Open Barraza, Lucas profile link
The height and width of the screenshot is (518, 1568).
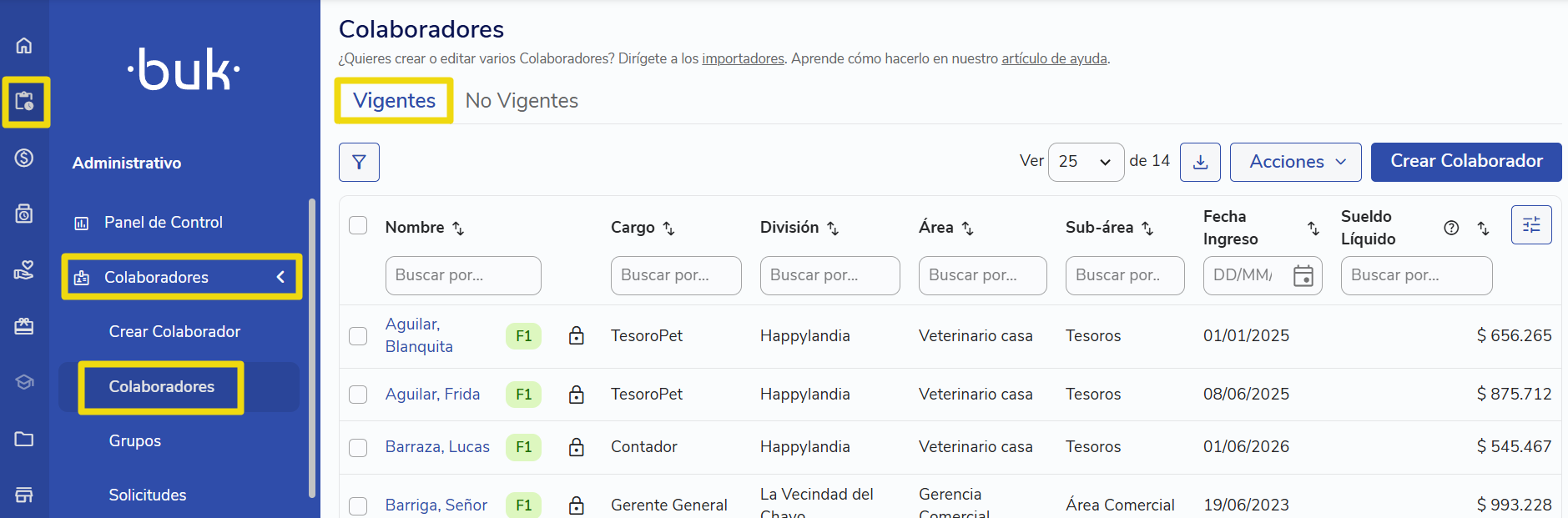437,446
